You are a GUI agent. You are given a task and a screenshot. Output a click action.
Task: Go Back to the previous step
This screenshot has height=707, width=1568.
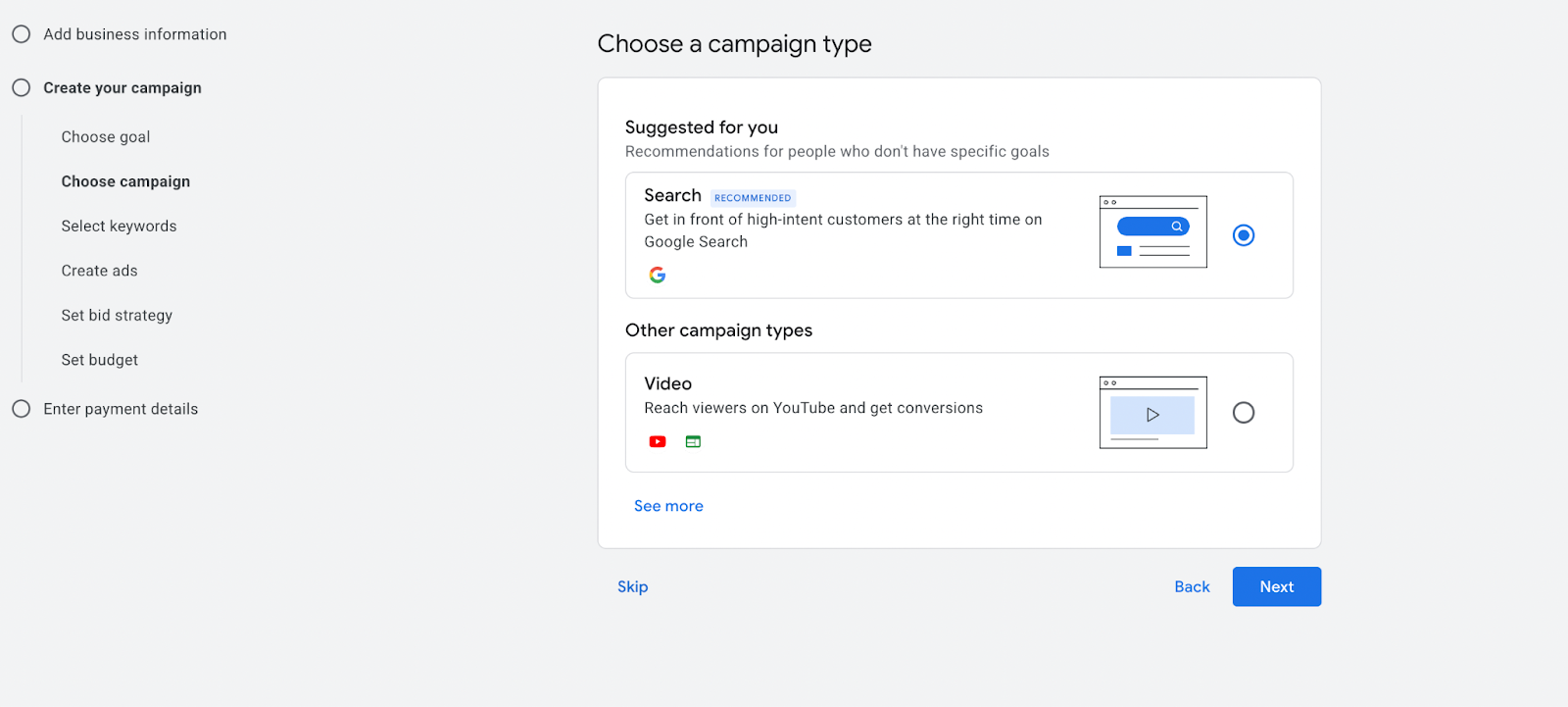point(1192,586)
